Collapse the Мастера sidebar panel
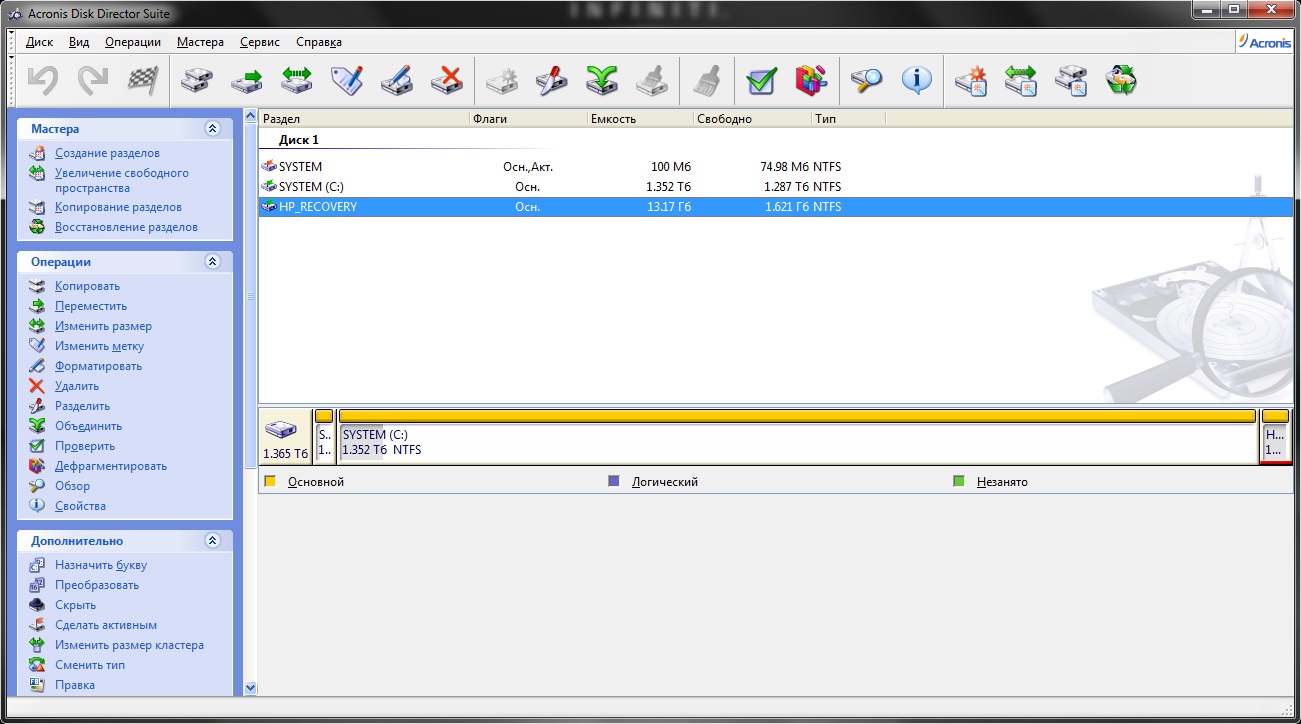 pos(212,129)
